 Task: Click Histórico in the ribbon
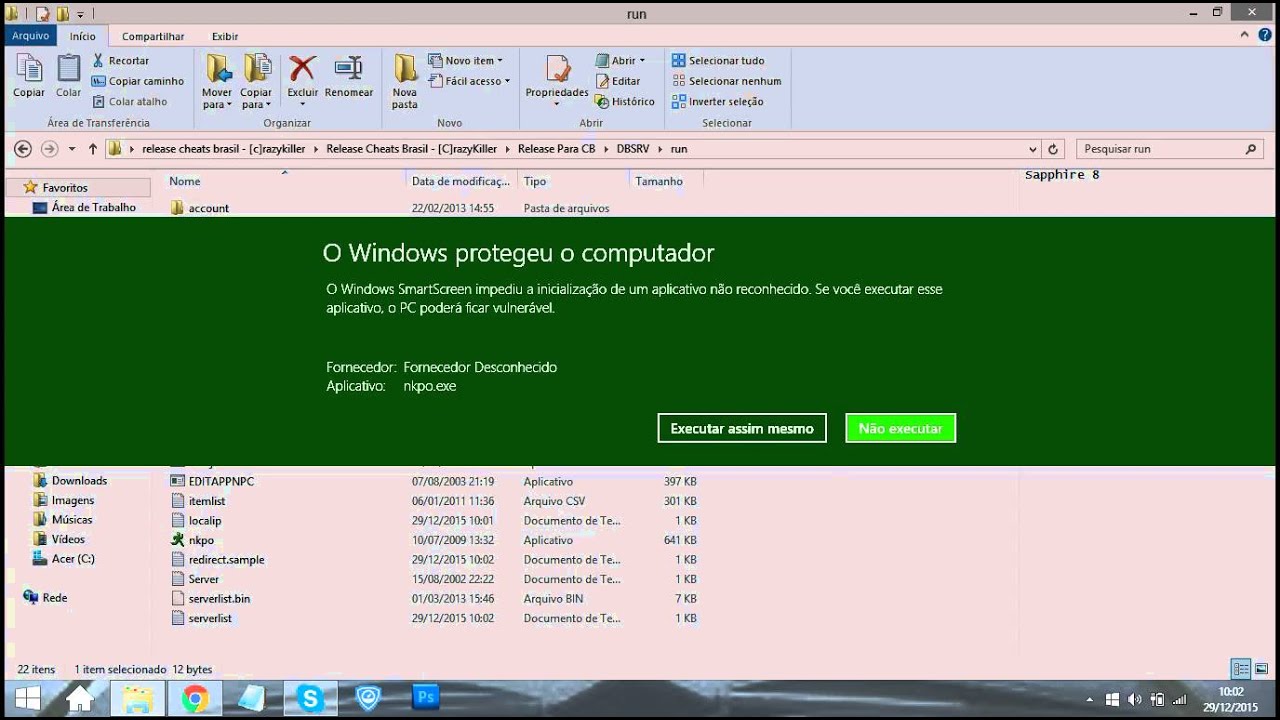(x=625, y=101)
